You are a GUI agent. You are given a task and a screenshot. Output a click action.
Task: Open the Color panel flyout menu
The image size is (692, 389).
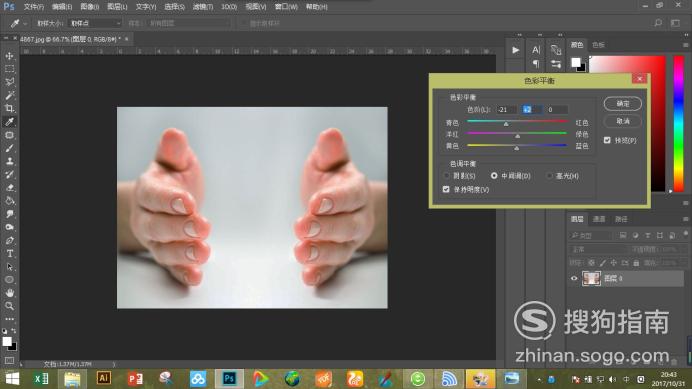pos(685,45)
